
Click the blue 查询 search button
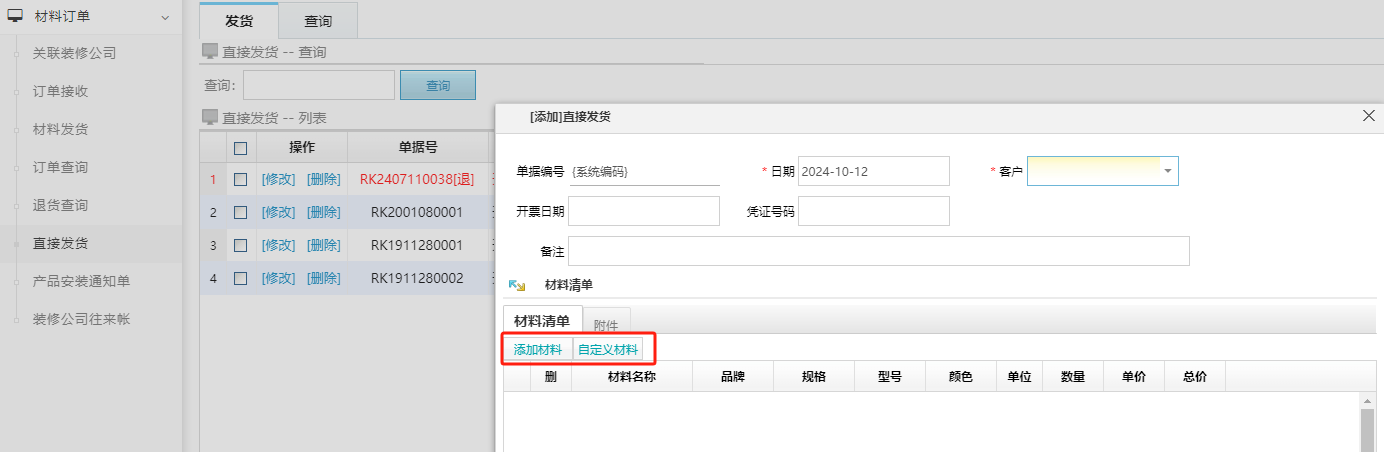(x=438, y=86)
